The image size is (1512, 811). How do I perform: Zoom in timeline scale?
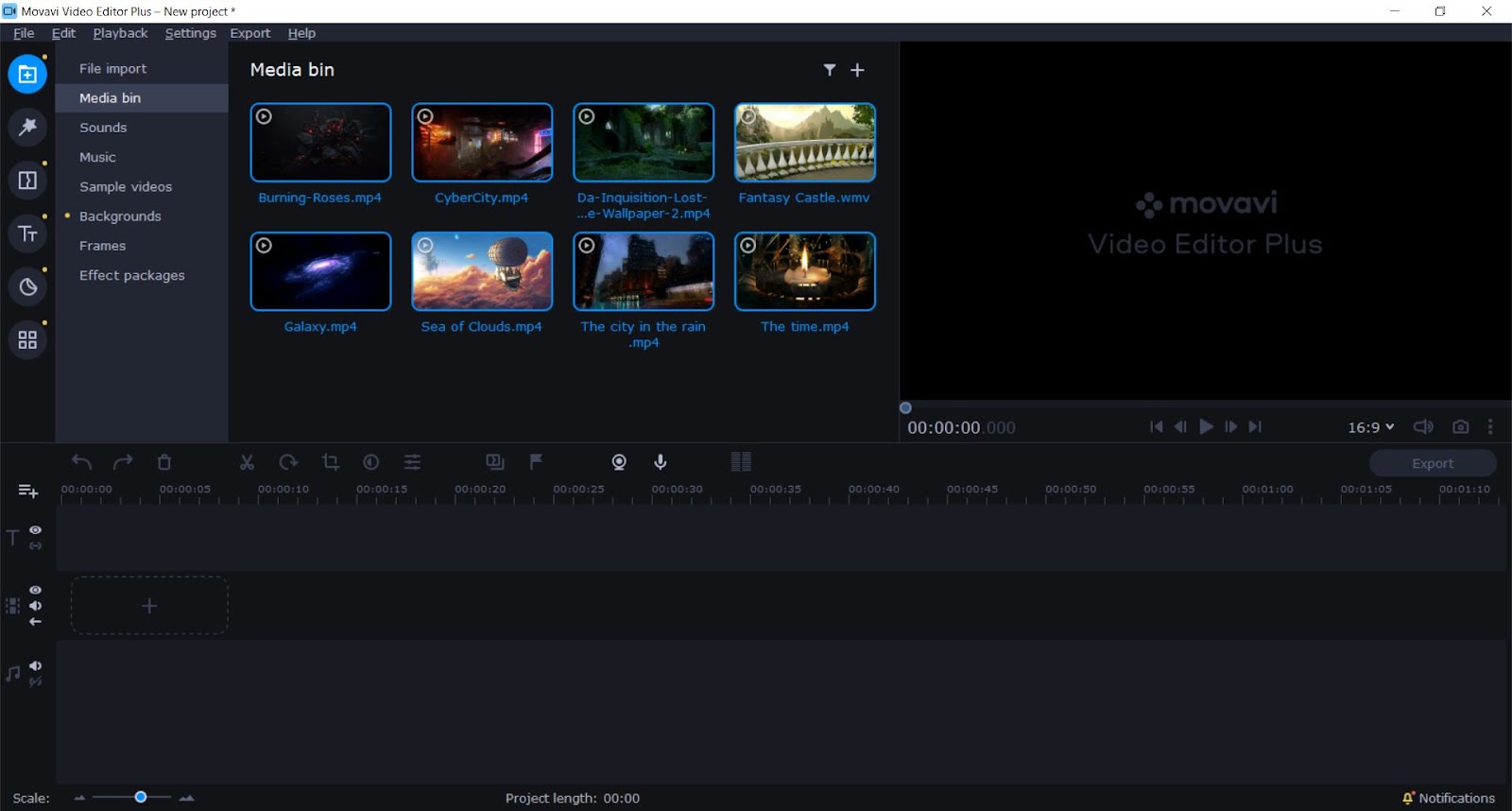[x=187, y=798]
